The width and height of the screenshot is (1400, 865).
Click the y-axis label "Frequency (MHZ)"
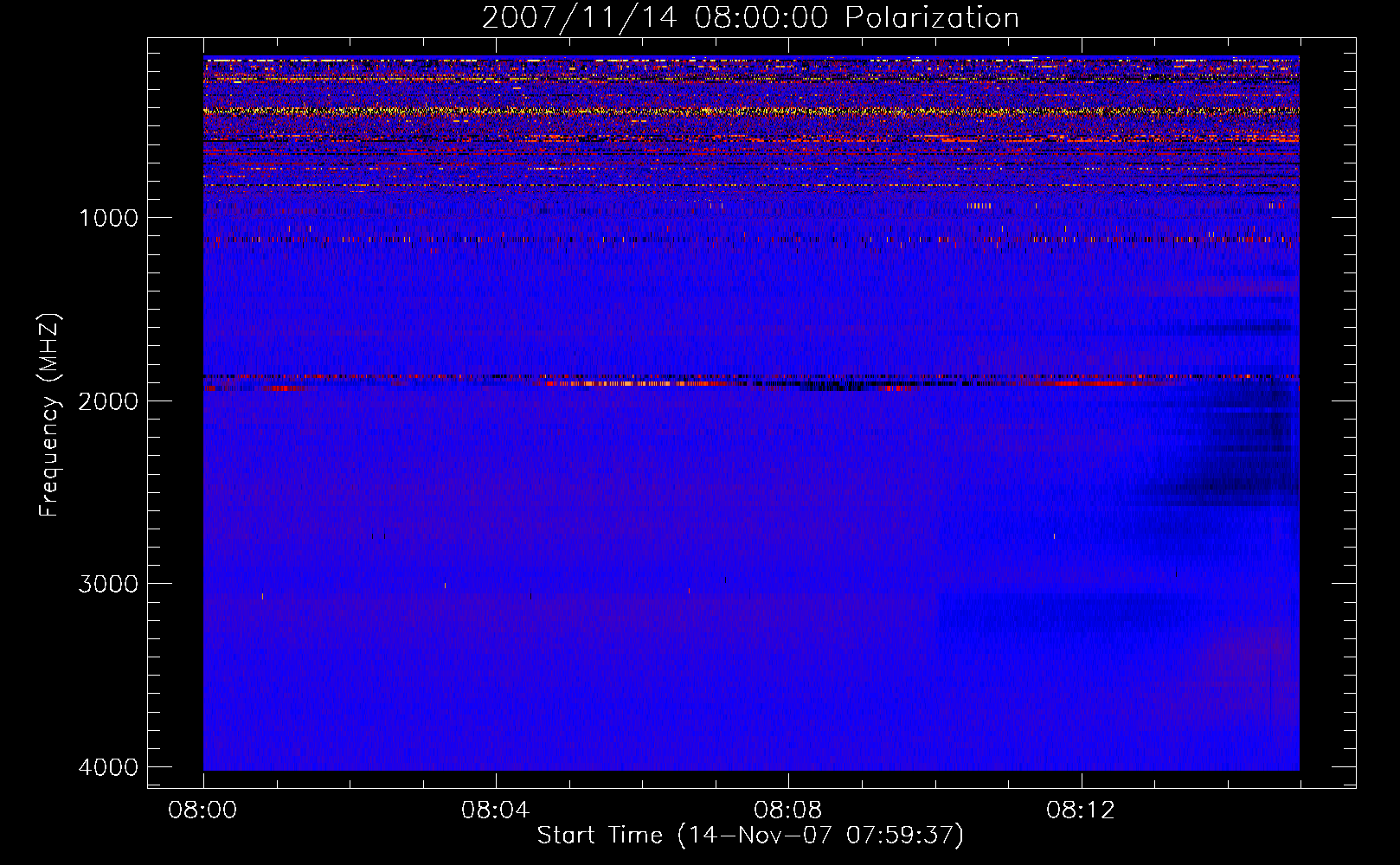click(49, 414)
